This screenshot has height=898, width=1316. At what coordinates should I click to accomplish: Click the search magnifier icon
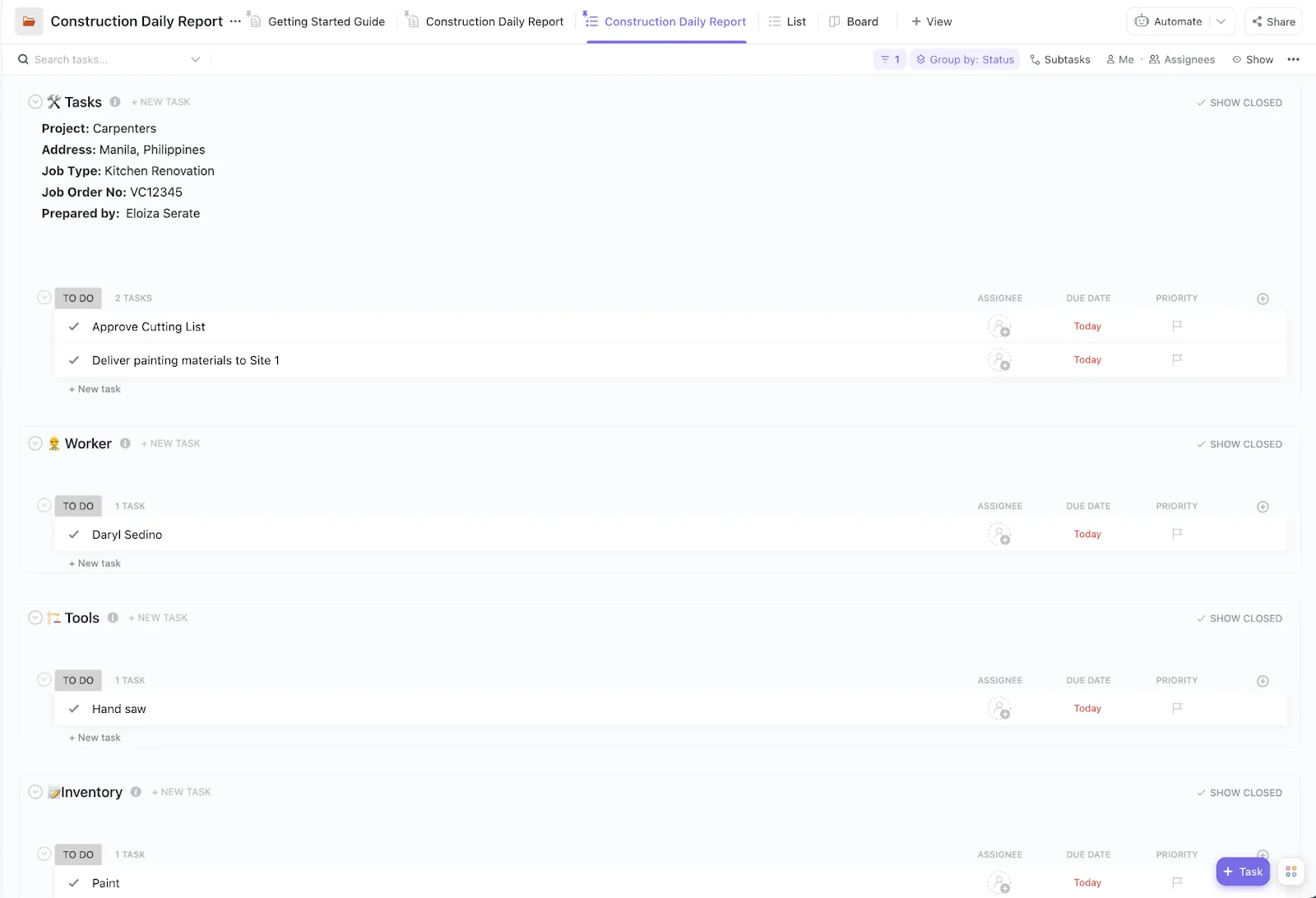tap(24, 59)
